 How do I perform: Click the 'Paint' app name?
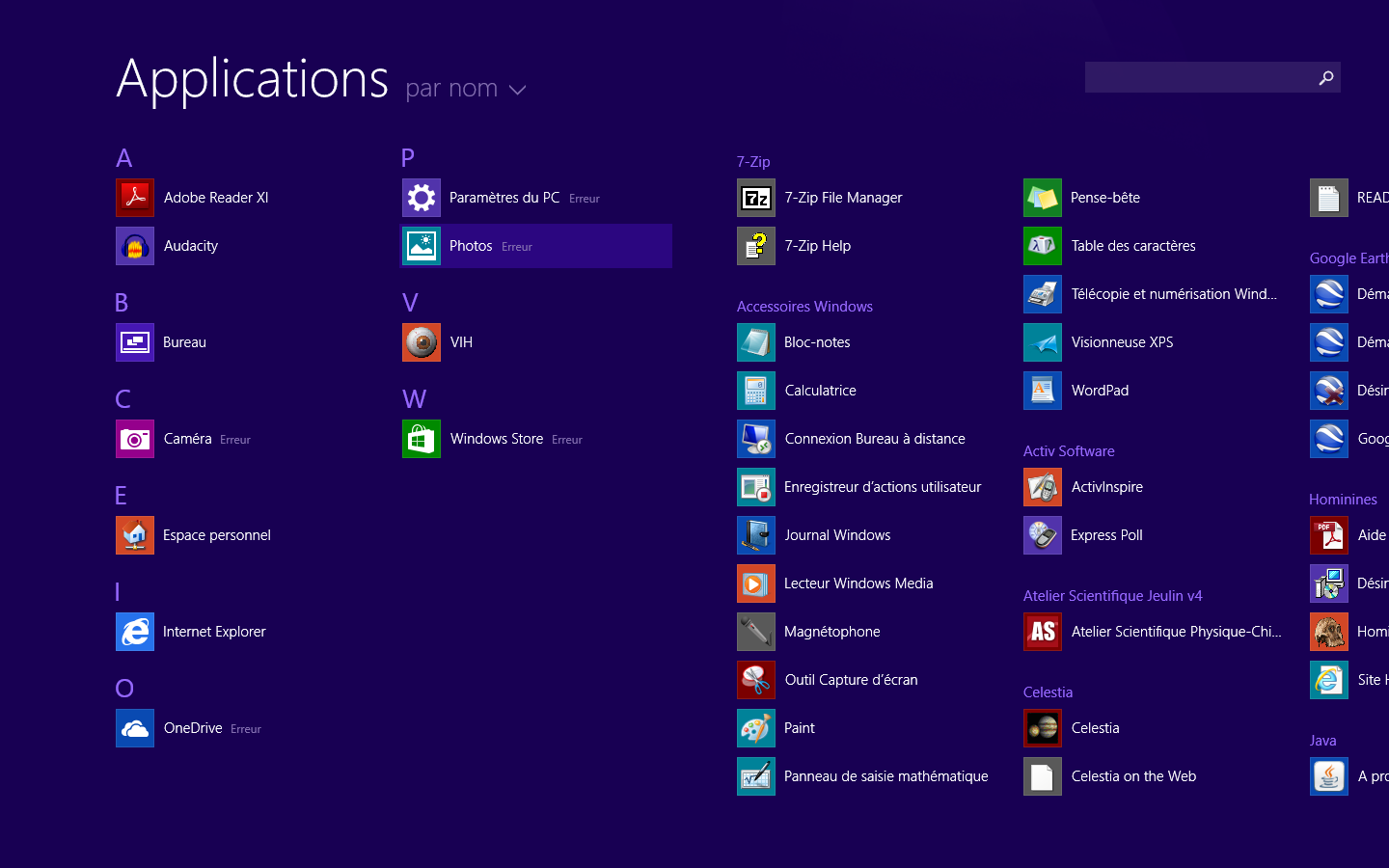coord(800,728)
